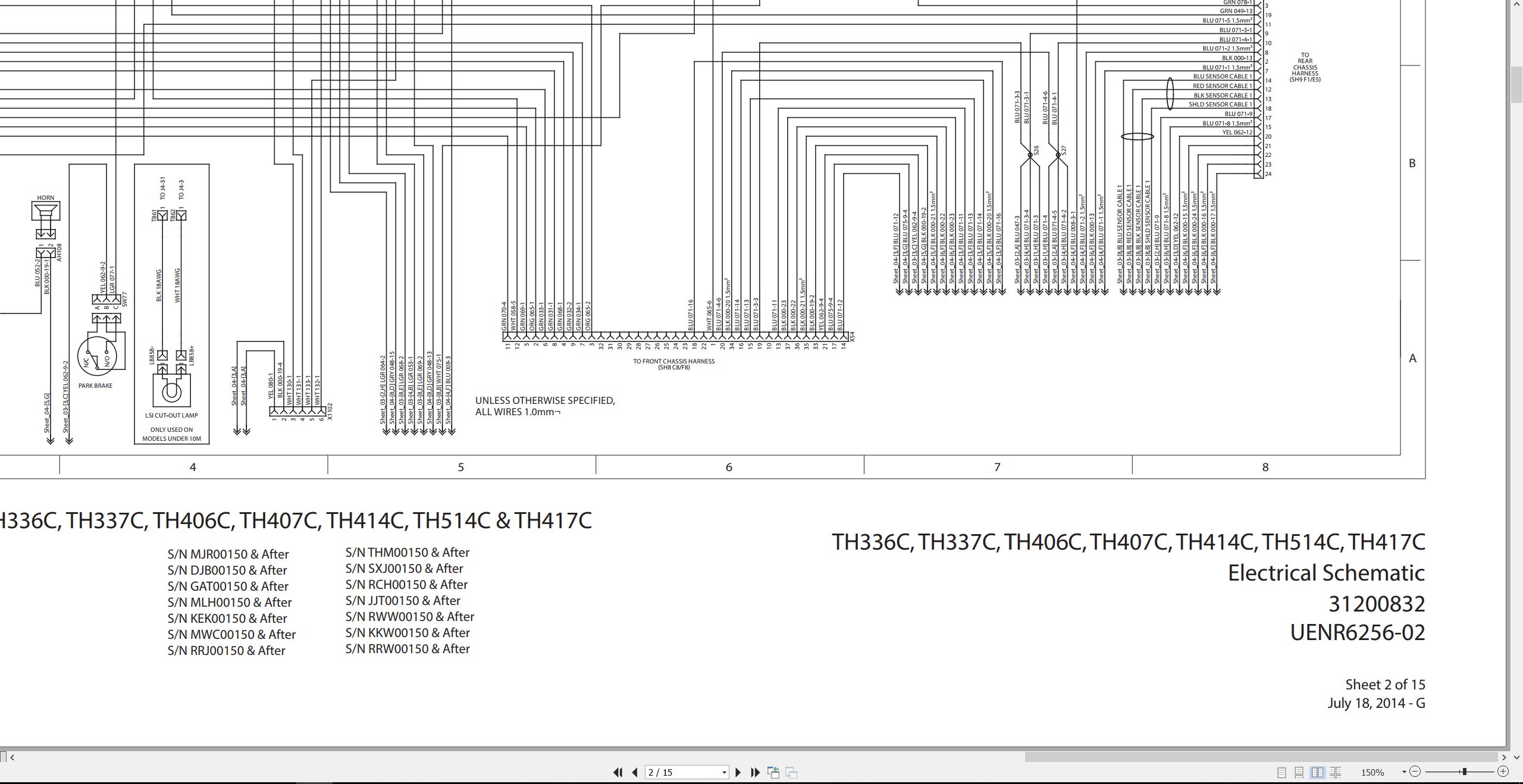Click the PARK BRAKE label
Image resolution: width=1523 pixels, height=784 pixels.
[95, 385]
